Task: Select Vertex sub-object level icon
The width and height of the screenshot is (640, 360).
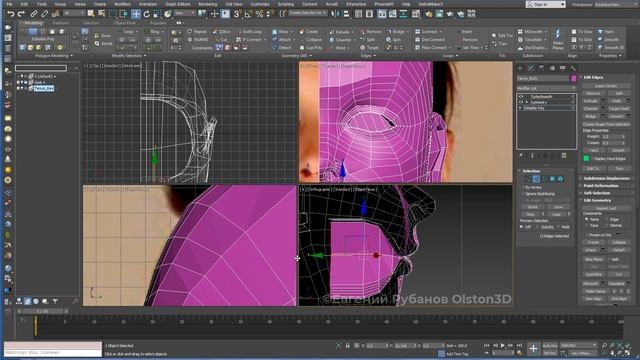Action: pos(528,179)
